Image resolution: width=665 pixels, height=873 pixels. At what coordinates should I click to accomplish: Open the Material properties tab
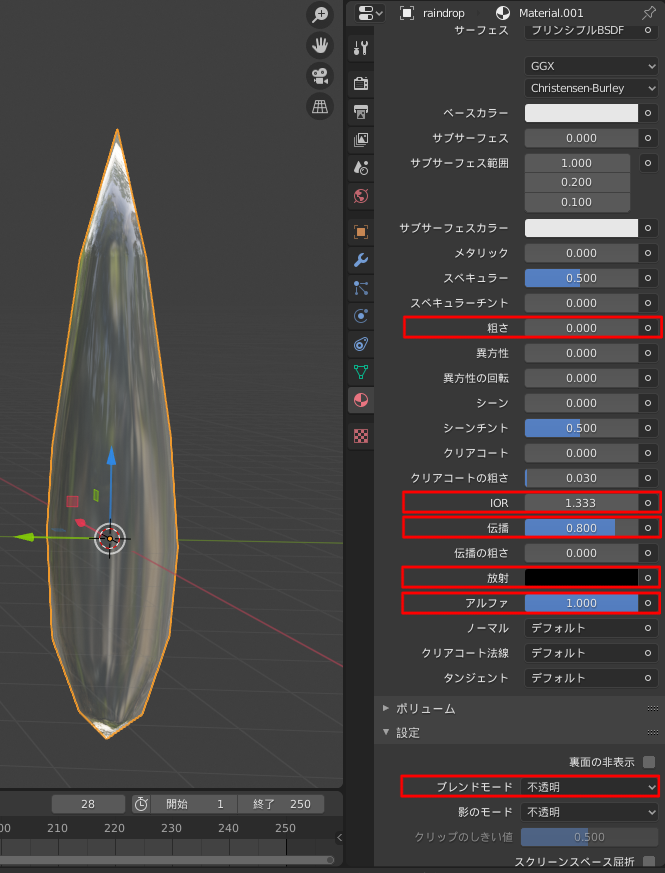[361, 400]
